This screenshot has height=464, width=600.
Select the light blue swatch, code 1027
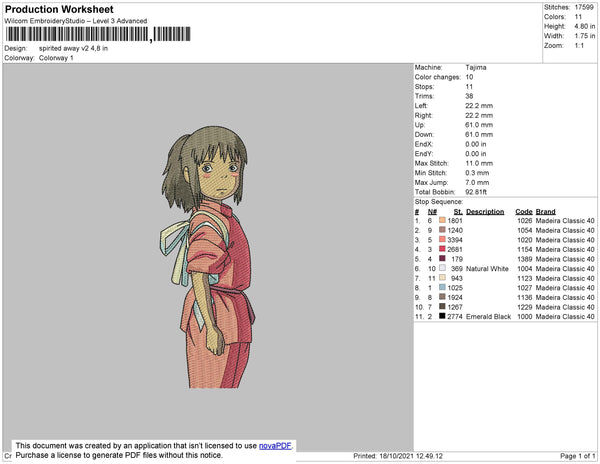442,287
